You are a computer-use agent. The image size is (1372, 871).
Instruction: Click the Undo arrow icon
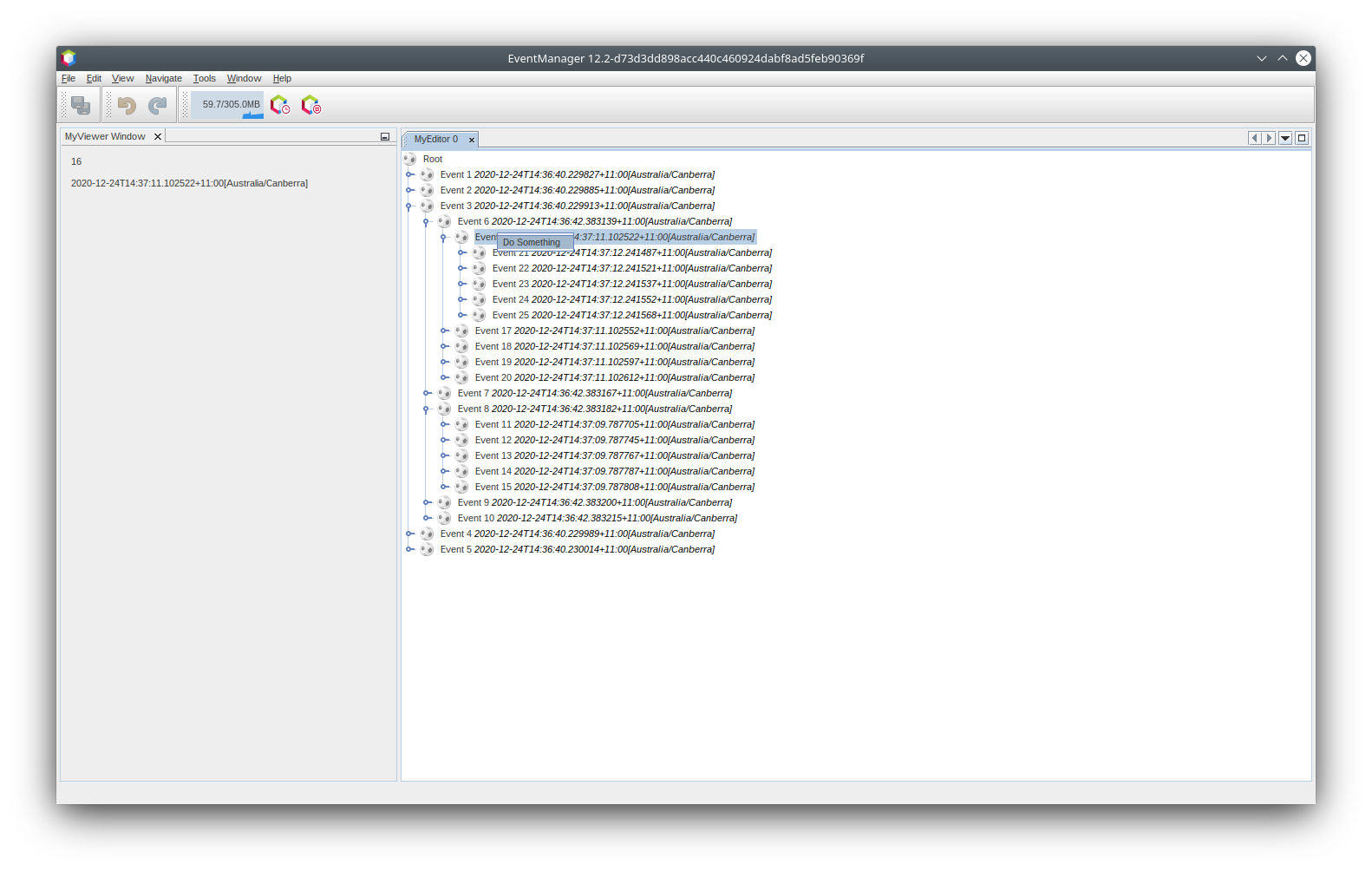[x=127, y=105]
